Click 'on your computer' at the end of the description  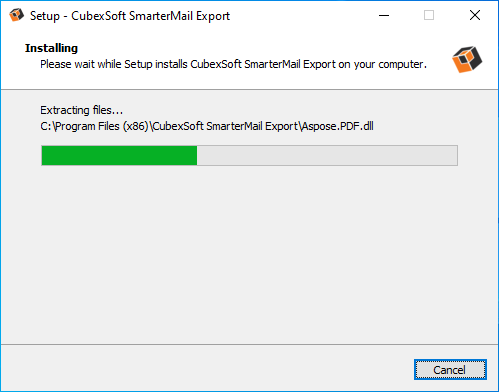tap(382, 64)
